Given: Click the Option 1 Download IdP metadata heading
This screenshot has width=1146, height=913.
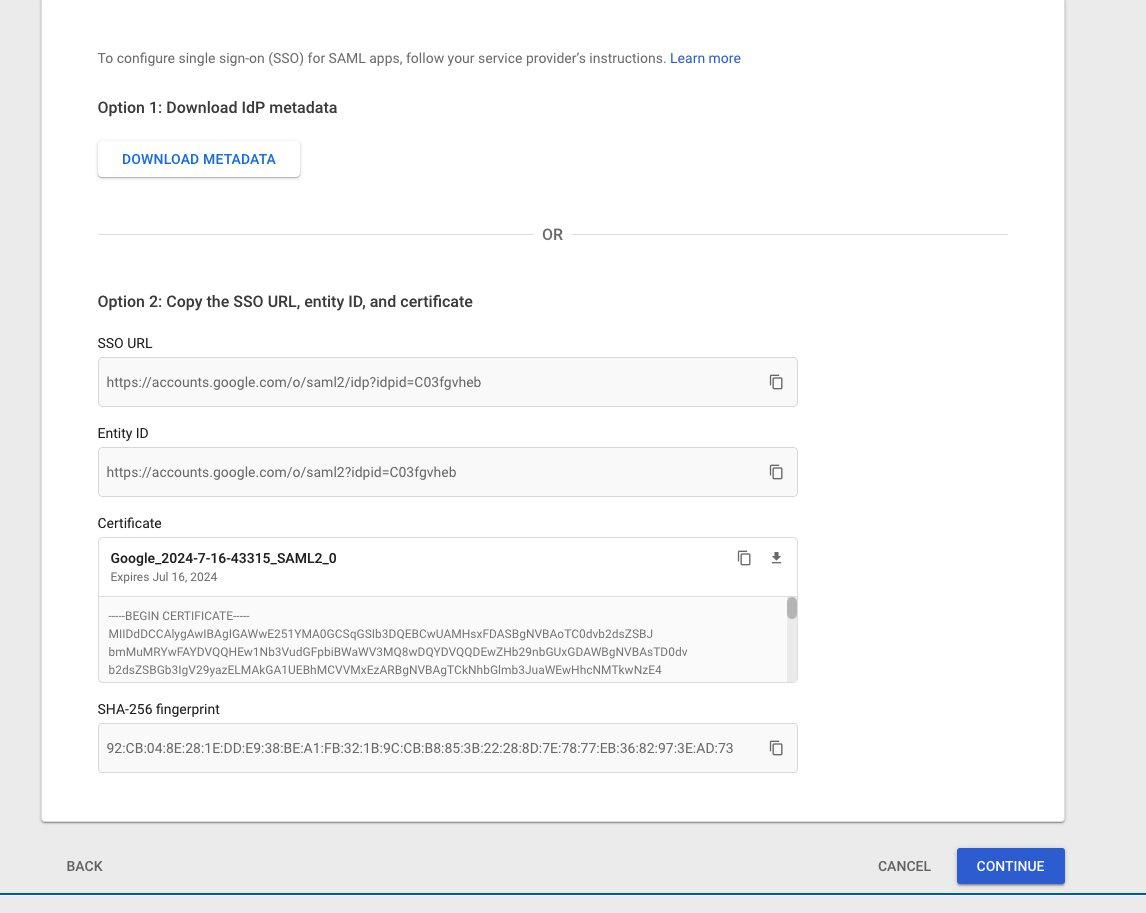Looking at the screenshot, I should pyautogui.click(x=217, y=108).
